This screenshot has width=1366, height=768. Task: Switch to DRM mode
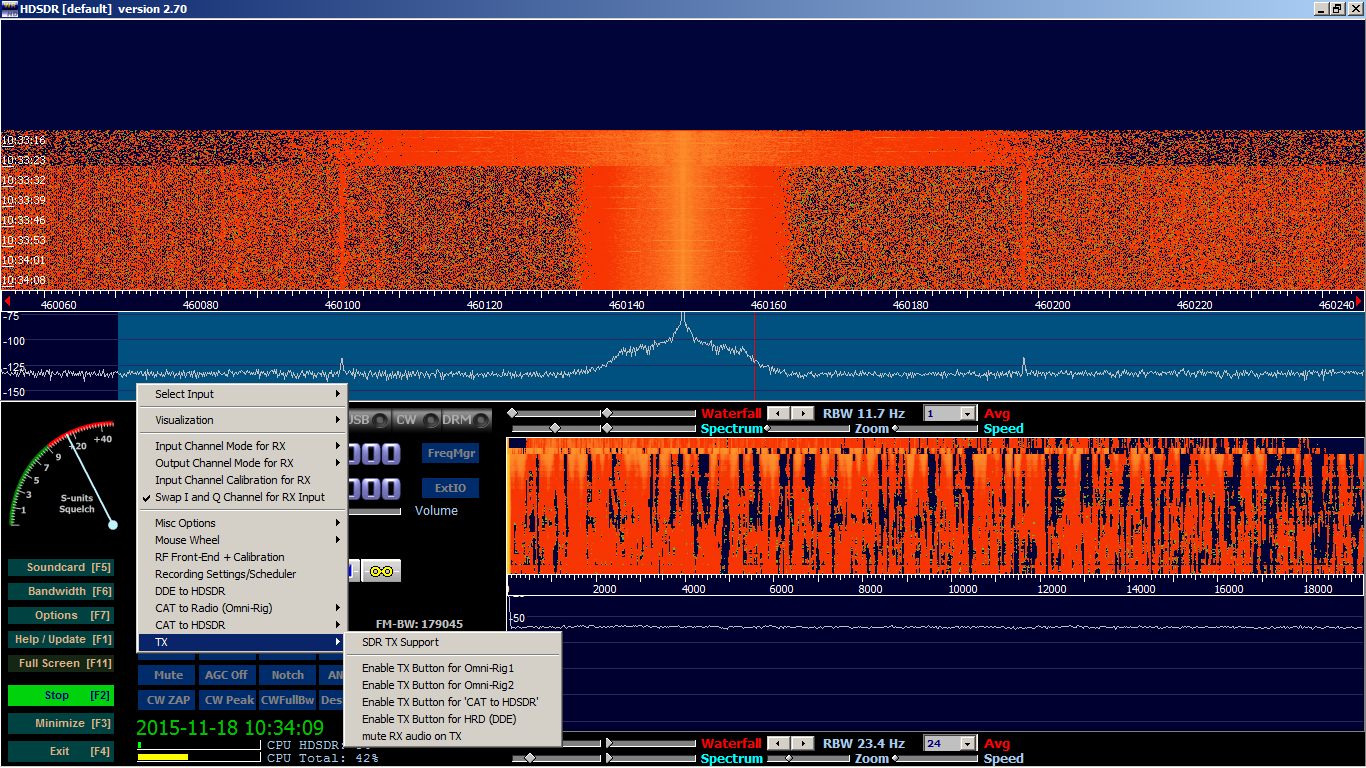tap(466, 420)
